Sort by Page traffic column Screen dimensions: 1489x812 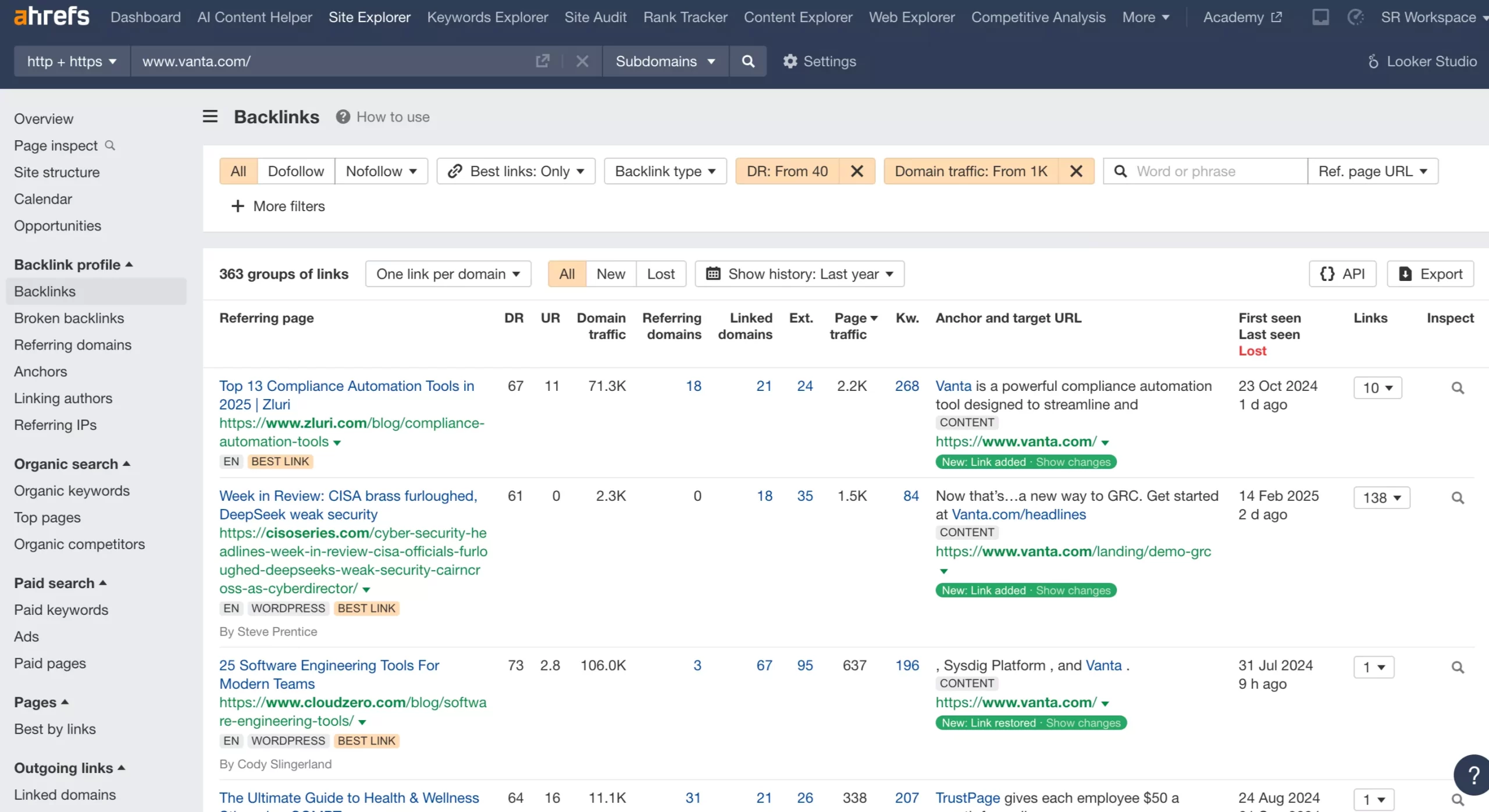853,326
